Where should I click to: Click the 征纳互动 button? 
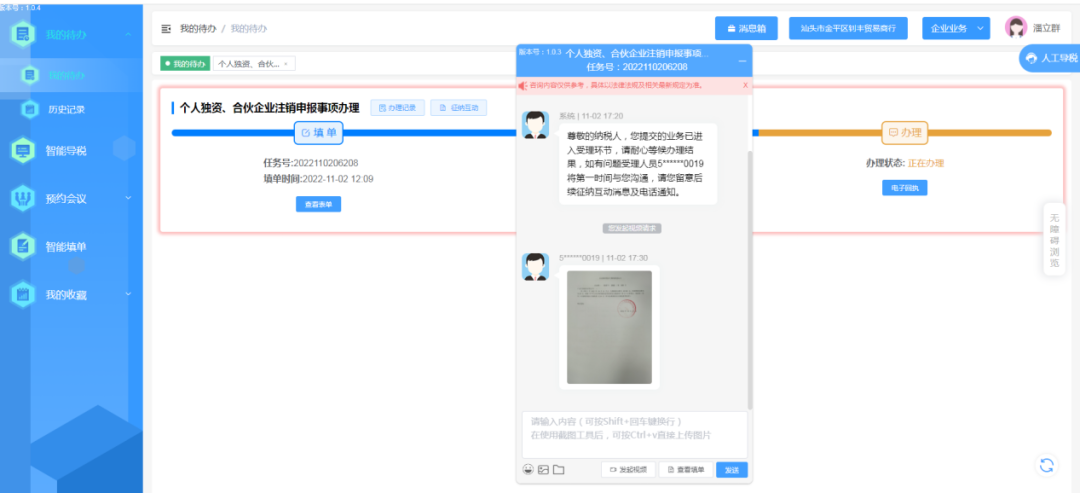click(x=459, y=108)
